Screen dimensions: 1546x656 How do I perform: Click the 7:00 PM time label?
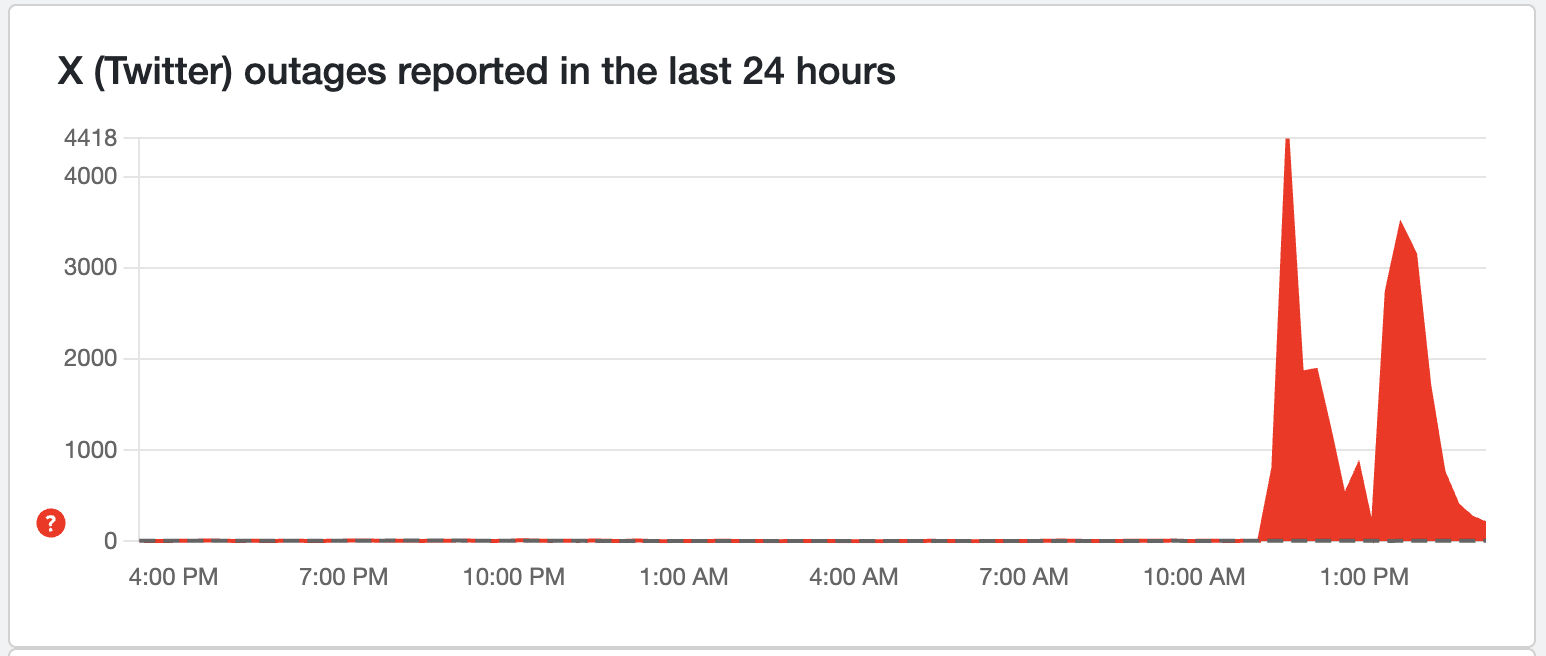pyautogui.click(x=343, y=577)
